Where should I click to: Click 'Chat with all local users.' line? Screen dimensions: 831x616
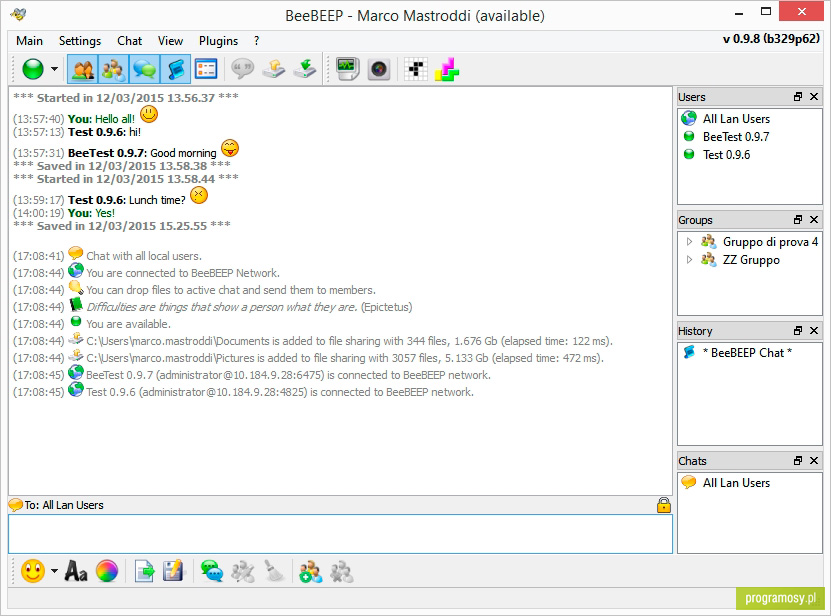click(144, 256)
